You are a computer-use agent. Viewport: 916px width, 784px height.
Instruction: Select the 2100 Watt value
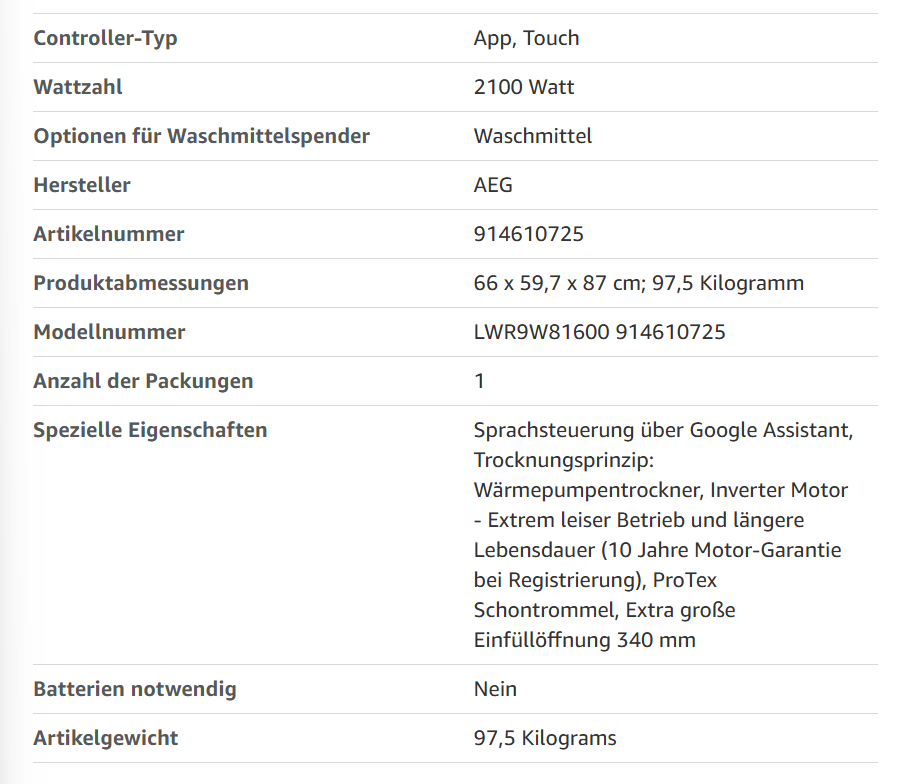pyautogui.click(x=524, y=87)
